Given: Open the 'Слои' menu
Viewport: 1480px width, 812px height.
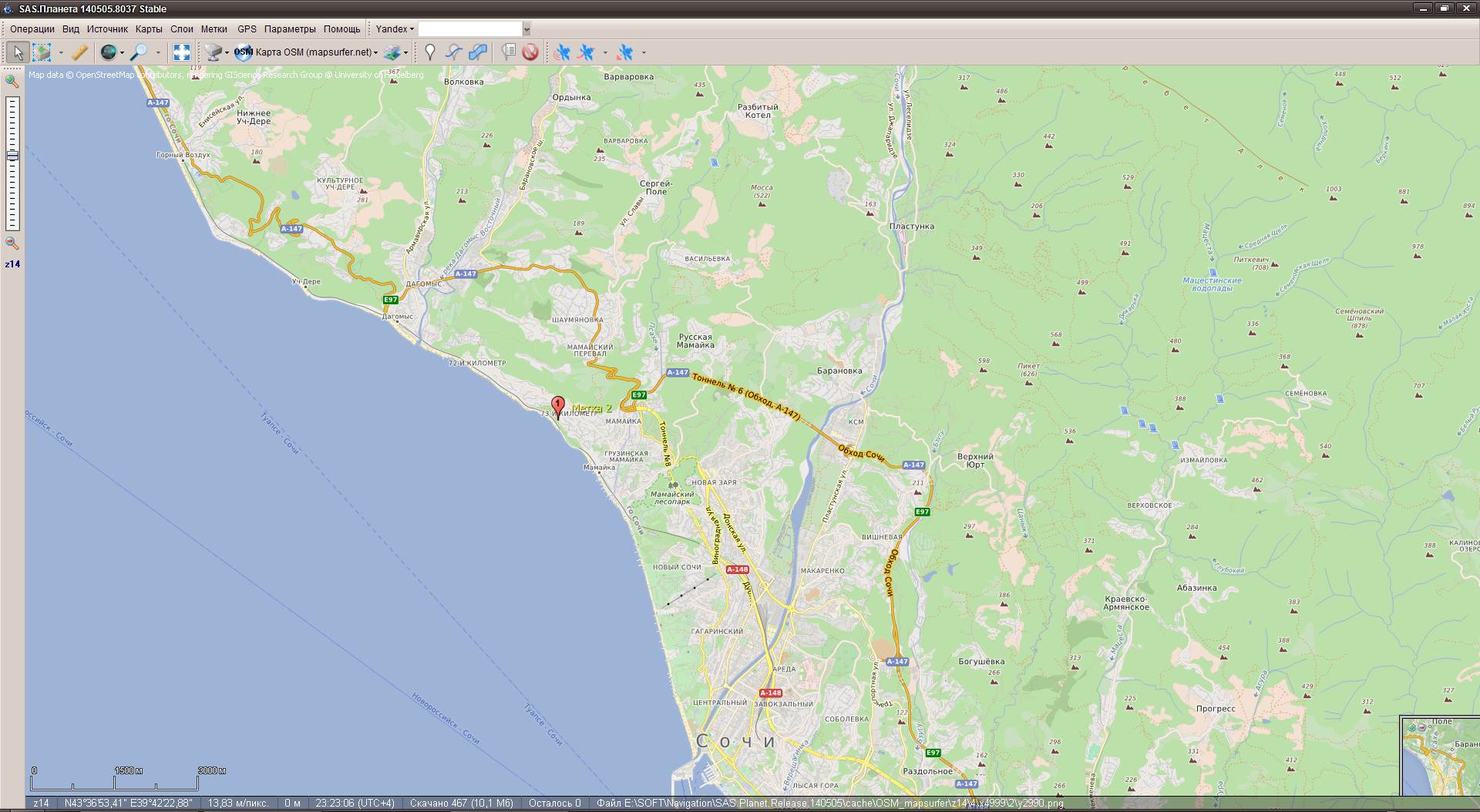Looking at the screenshot, I should tap(182, 29).
